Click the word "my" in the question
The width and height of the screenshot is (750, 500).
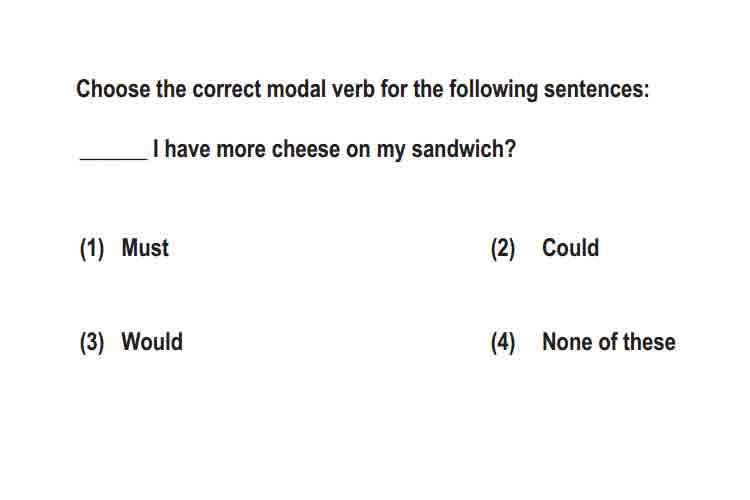[x=391, y=152]
